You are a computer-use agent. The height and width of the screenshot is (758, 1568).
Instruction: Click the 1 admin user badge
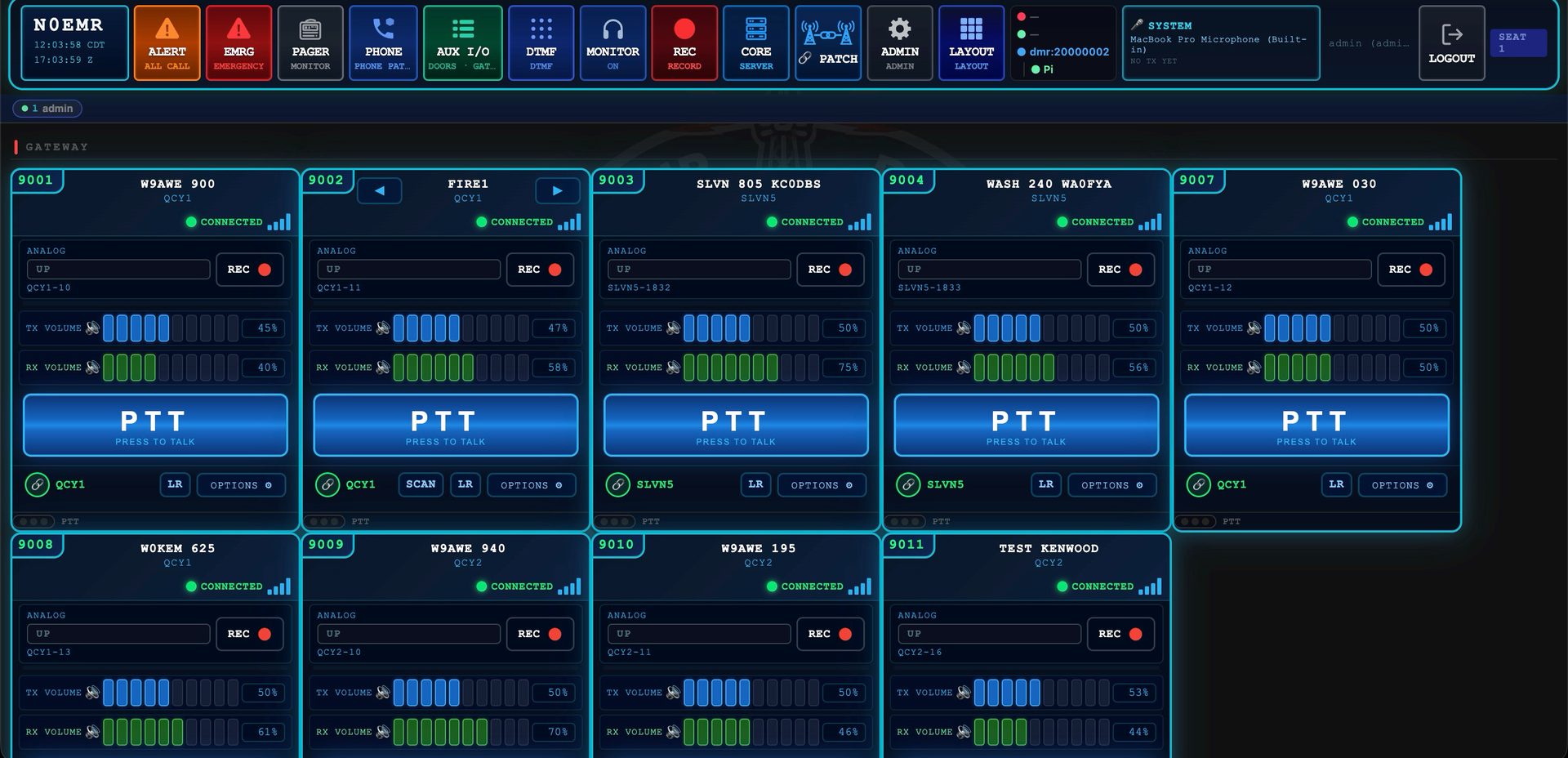click(47, 109)
